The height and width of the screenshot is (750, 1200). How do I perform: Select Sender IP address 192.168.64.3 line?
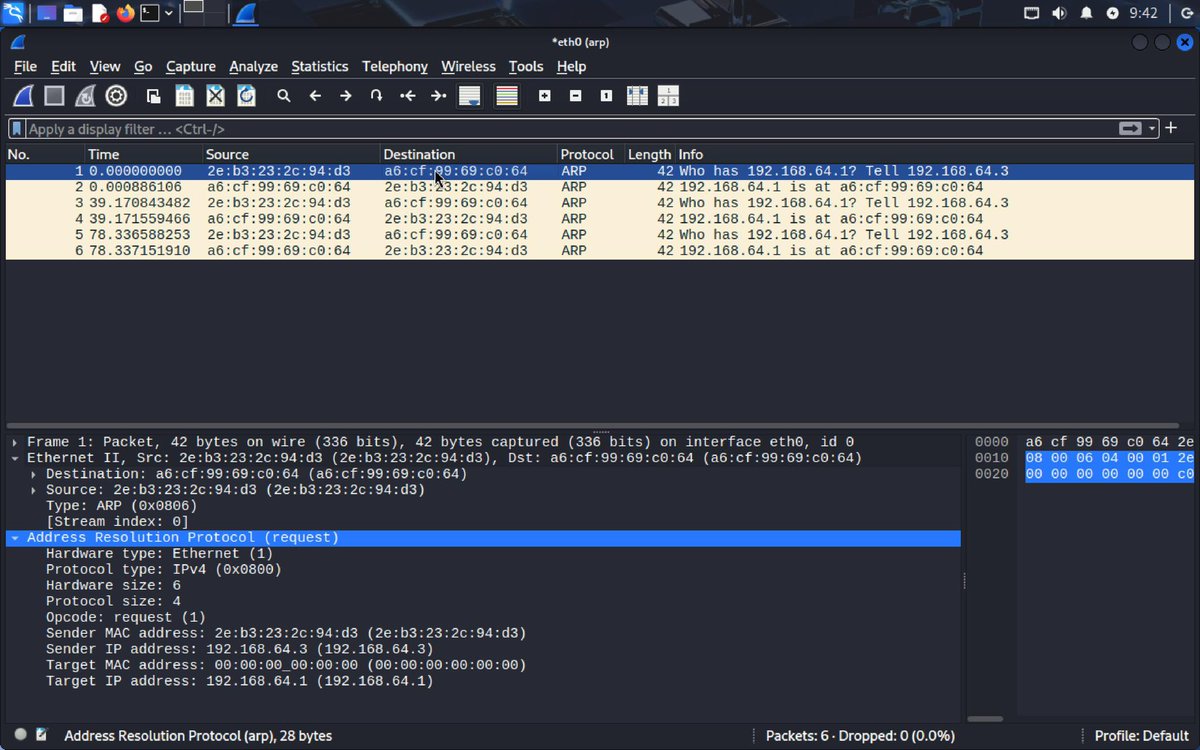coord(239,650)
